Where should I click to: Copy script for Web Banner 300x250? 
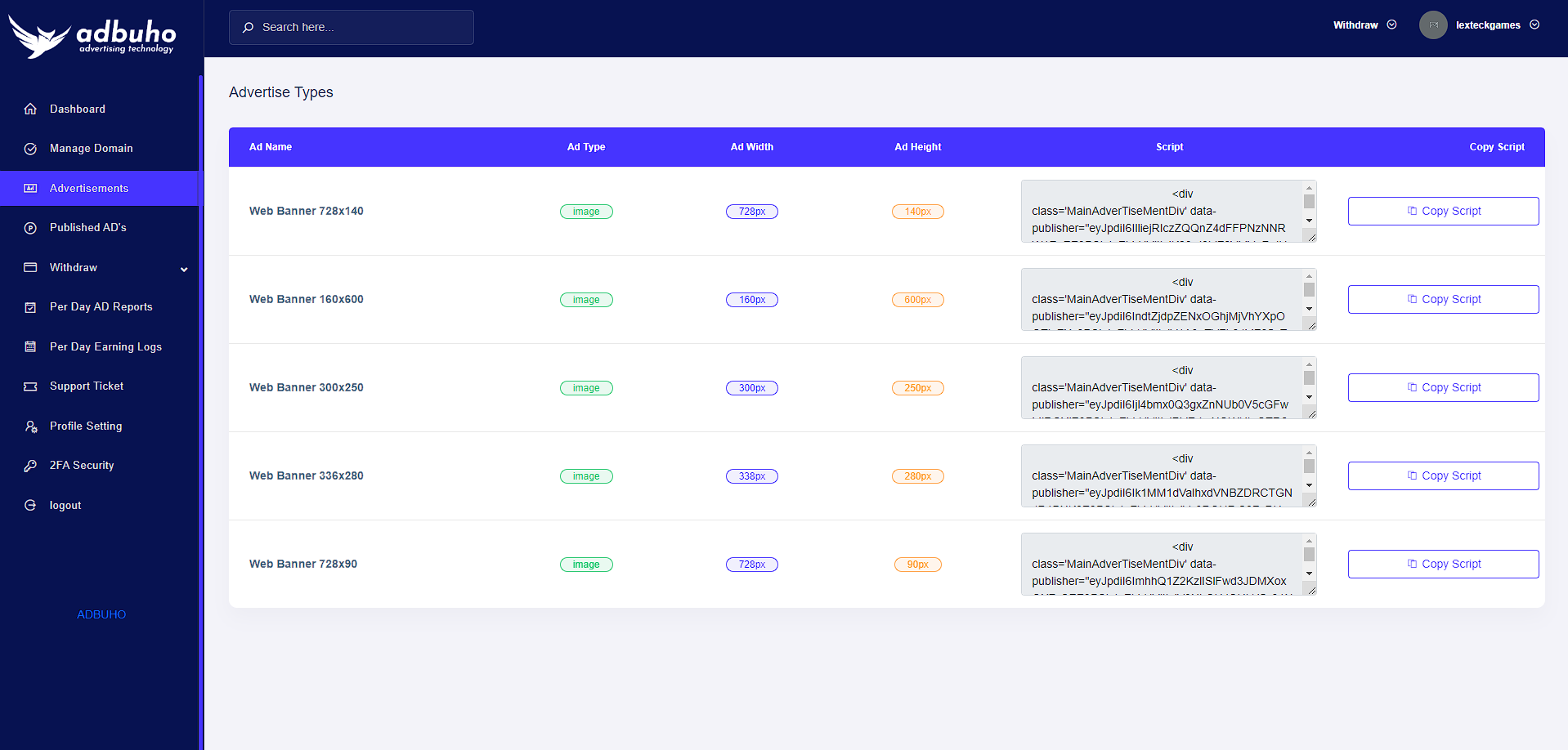[1443, 387]
